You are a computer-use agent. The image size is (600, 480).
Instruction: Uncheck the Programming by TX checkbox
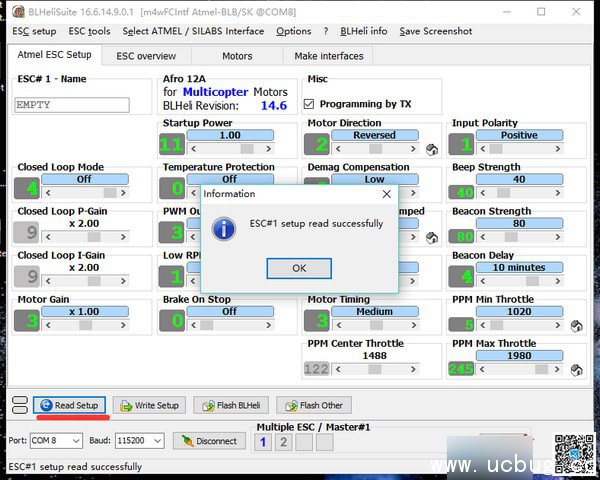coord(310,104)
